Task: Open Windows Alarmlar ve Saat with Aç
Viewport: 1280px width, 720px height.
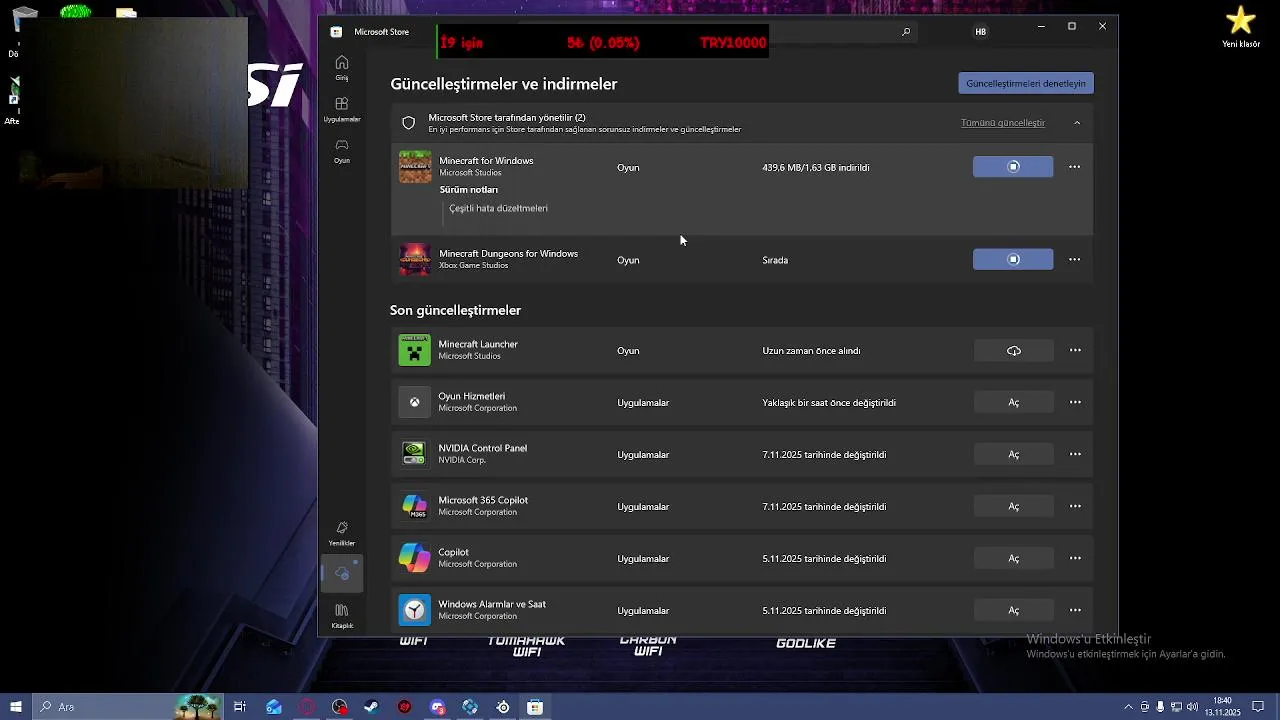Action: tap(1013, 611)
